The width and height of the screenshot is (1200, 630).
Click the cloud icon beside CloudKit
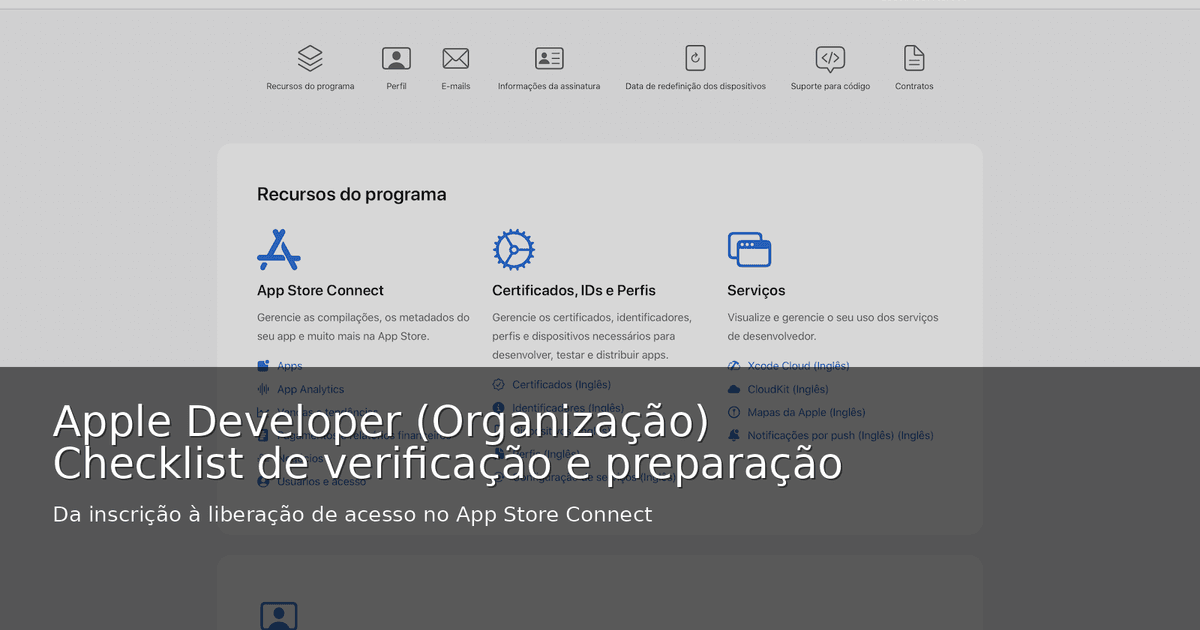pyautogui.click(x=734, y=389)
